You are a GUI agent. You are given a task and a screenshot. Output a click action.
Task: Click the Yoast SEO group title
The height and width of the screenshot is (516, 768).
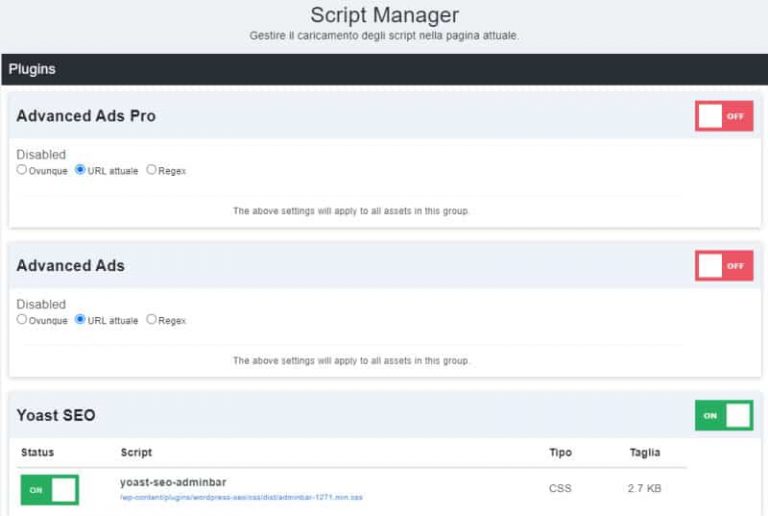coord(56,415)
